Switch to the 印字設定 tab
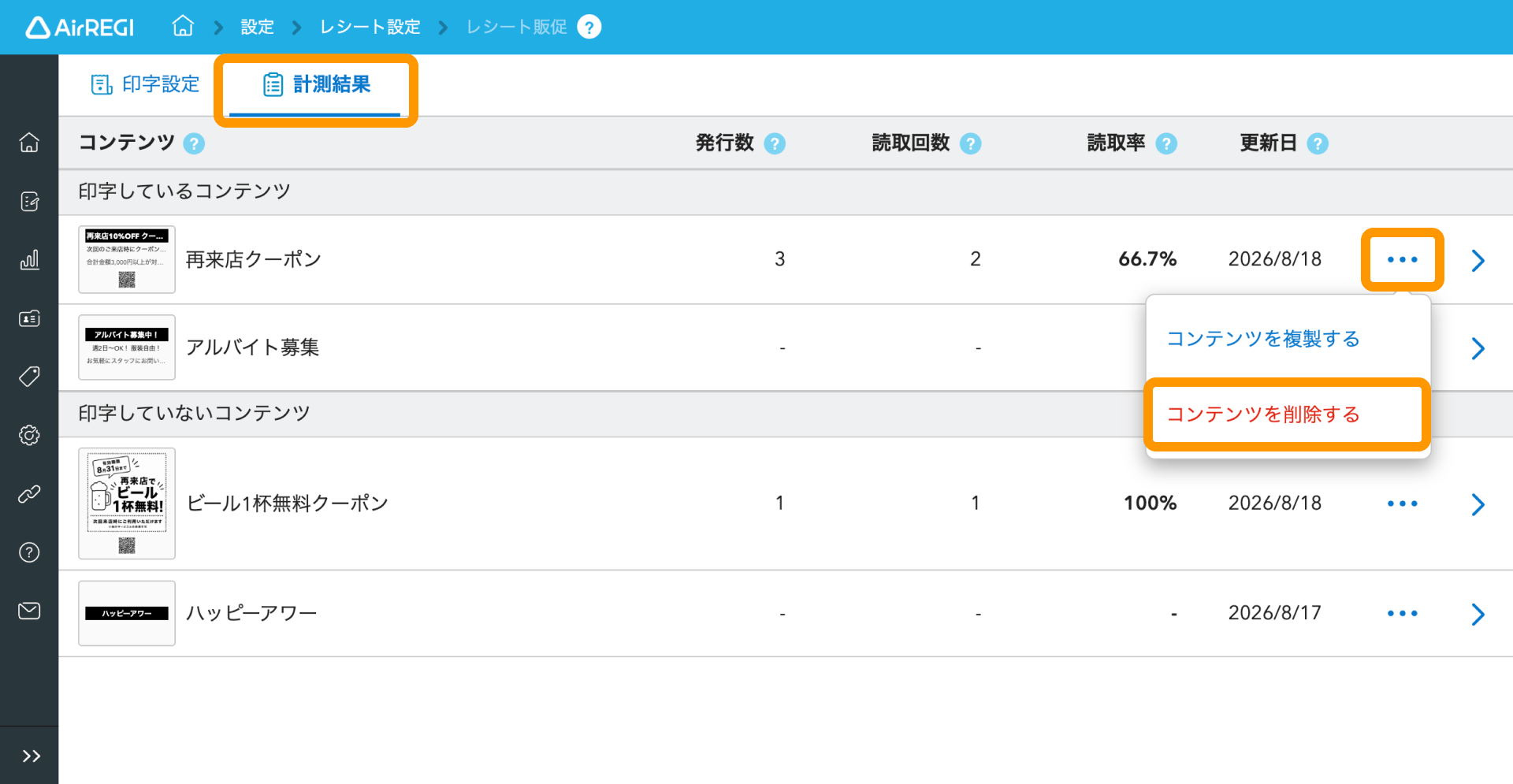Image resolution: width=1513 pixels, height=784 pixels. click(145, 84)
